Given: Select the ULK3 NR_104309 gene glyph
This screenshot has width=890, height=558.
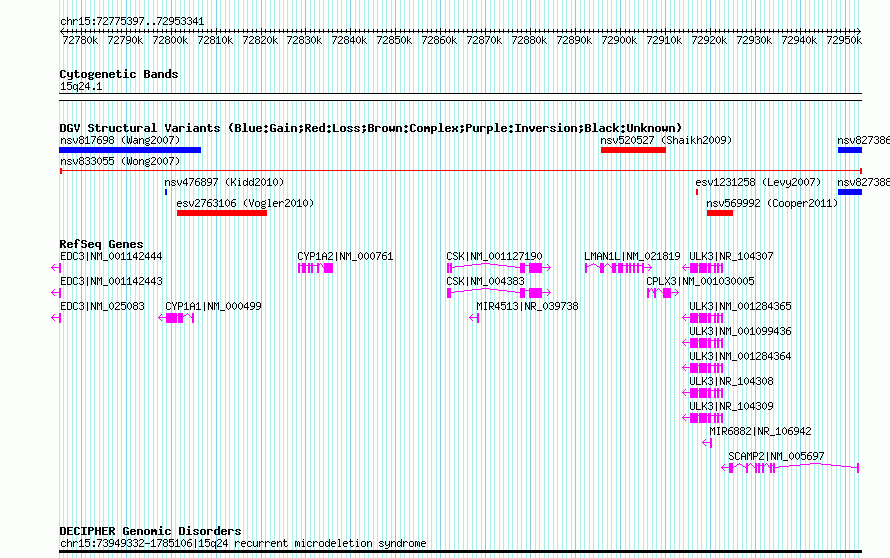Looking at the screenshot, I should [703, 418].
